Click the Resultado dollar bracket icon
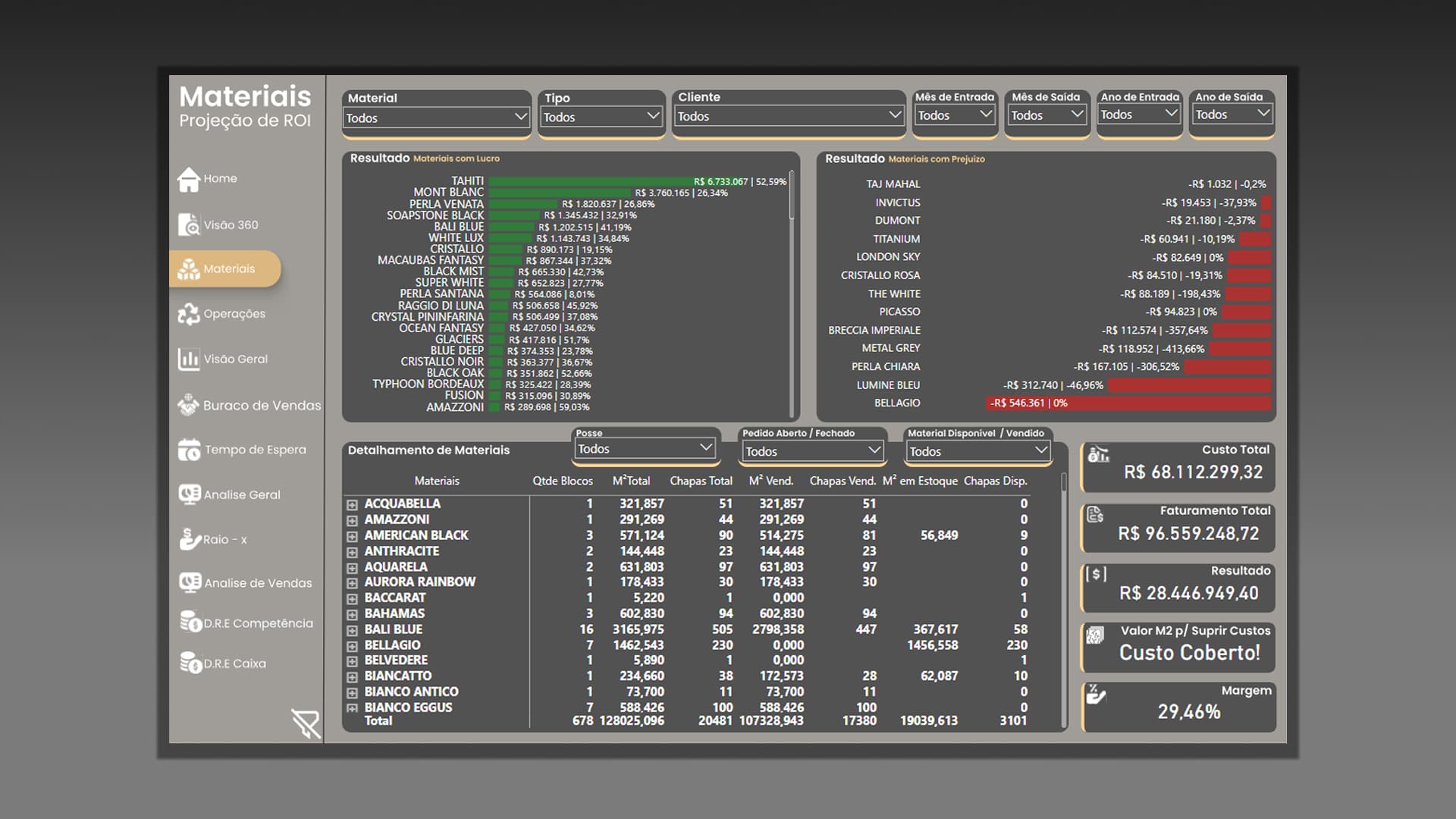The image size is (1456, 819). click(1096, 574)
